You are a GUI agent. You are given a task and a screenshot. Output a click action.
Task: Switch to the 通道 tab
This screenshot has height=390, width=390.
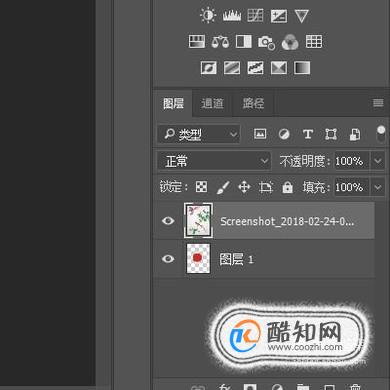coord(212,103)
